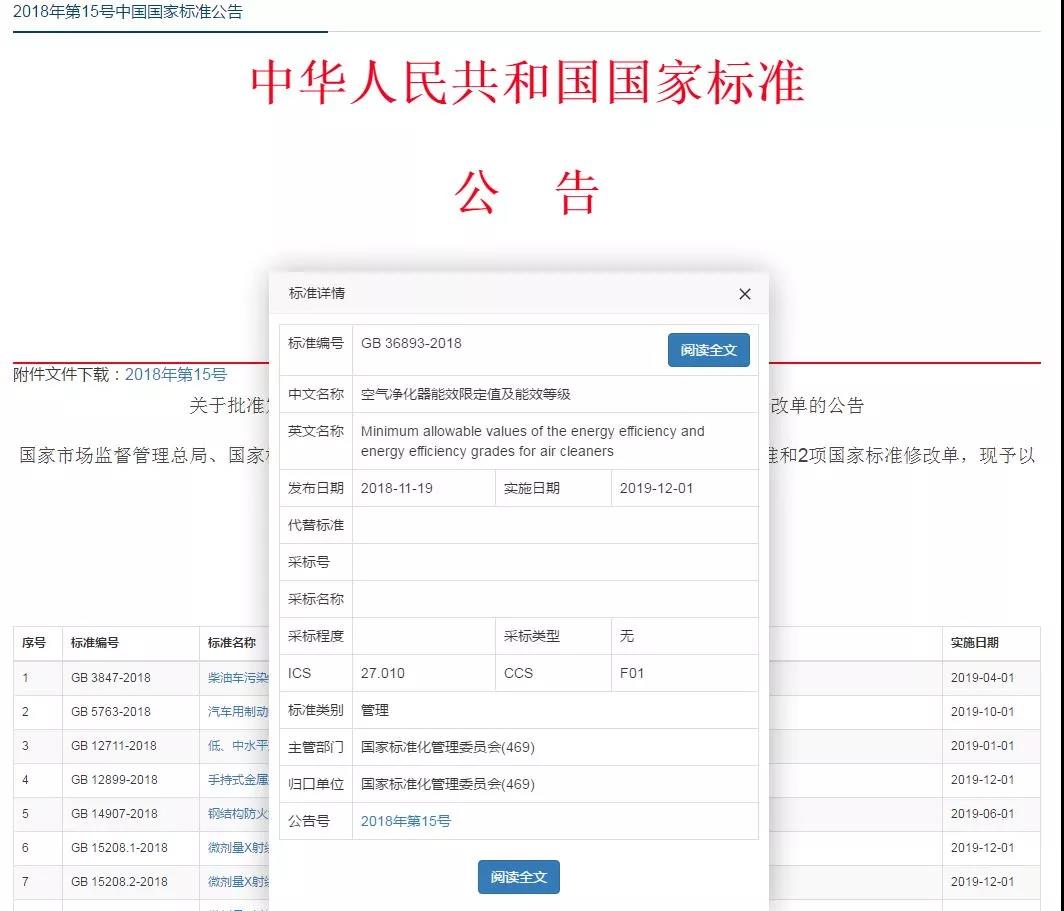The height and width of the screenshot is (911, 1064).
Task: Open the 手持式金属 standard name link
Action: (238, 779)
